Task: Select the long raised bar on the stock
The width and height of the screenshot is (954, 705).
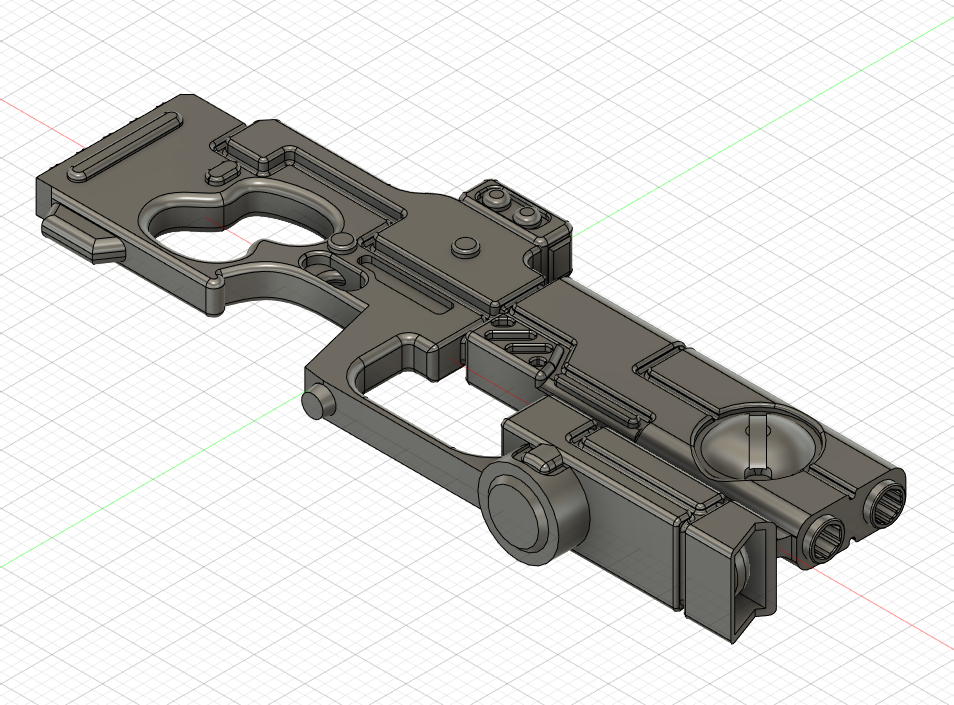Action: [125, 146]
